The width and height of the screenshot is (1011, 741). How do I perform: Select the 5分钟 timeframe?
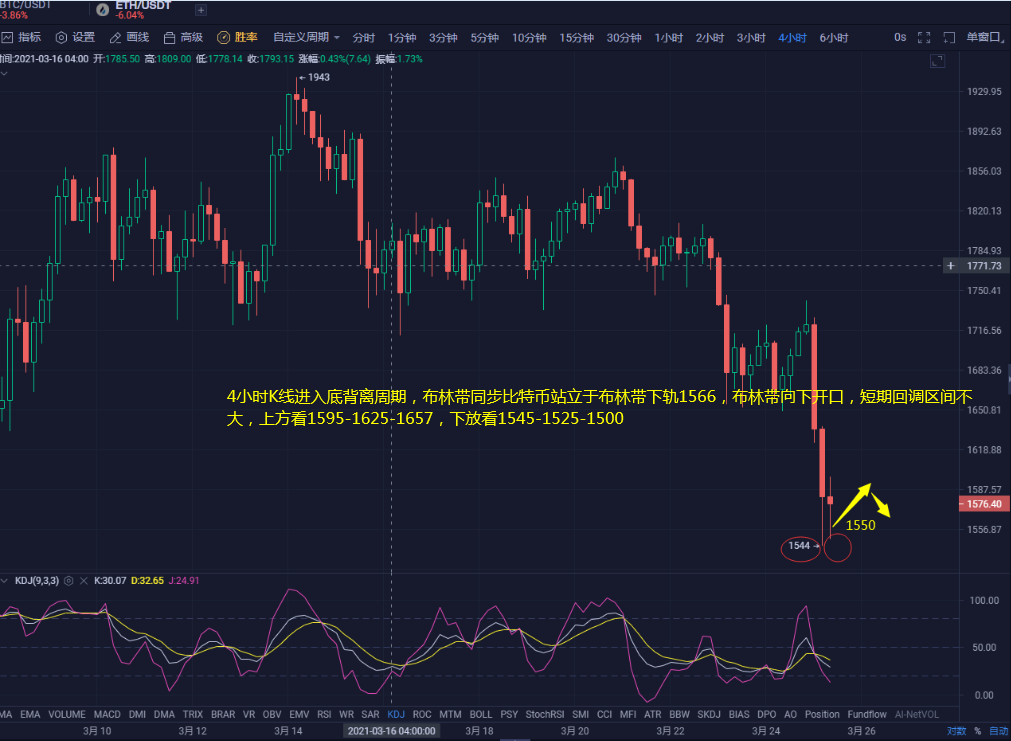coord(484,37)
